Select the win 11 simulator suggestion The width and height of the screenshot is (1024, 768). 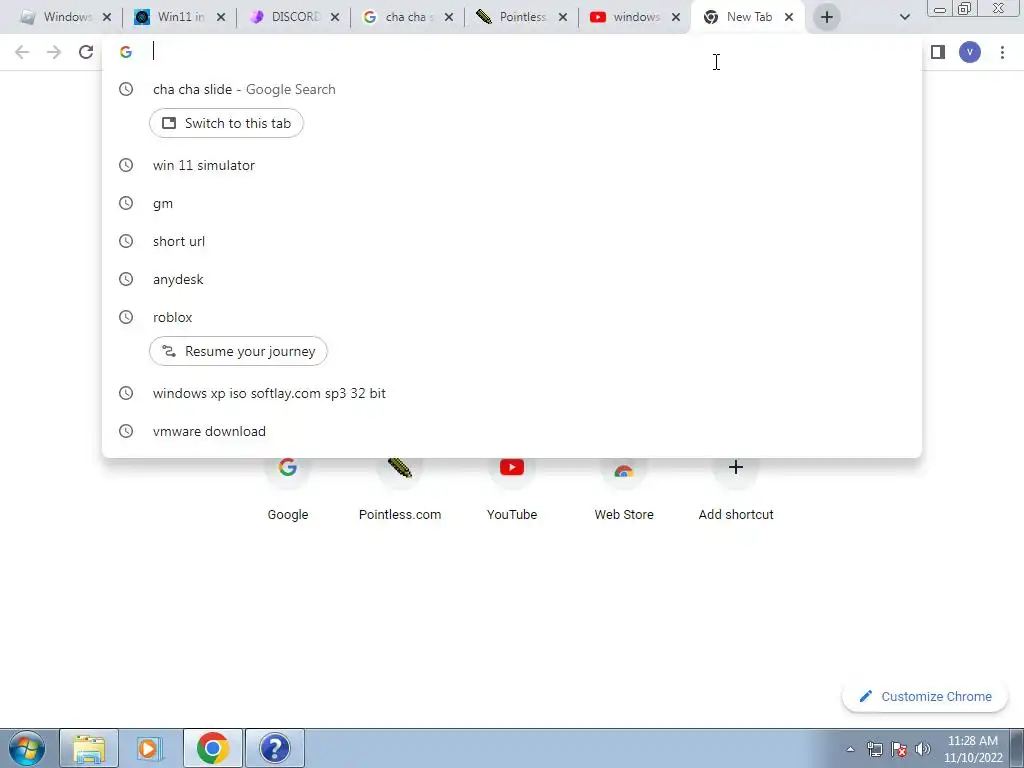[512, 165]
